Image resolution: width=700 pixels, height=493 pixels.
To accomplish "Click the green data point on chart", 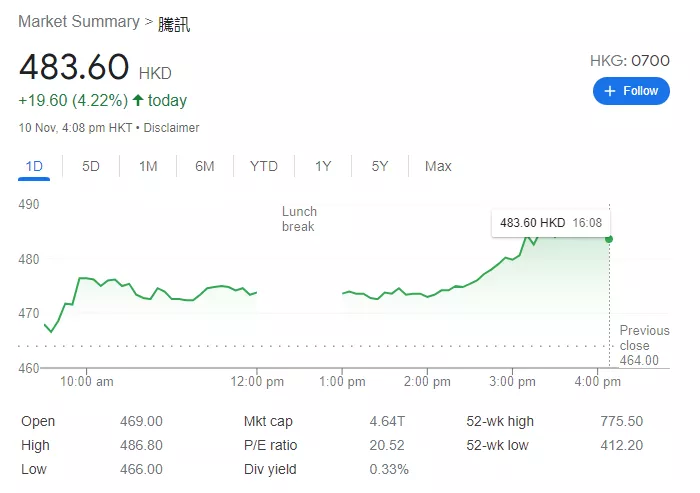I will tap(609, 239).
